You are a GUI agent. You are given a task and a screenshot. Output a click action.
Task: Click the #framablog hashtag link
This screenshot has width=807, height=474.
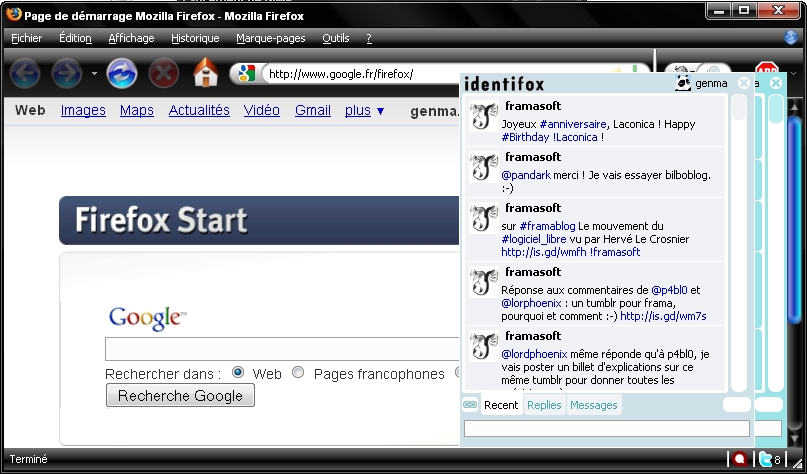547,226
